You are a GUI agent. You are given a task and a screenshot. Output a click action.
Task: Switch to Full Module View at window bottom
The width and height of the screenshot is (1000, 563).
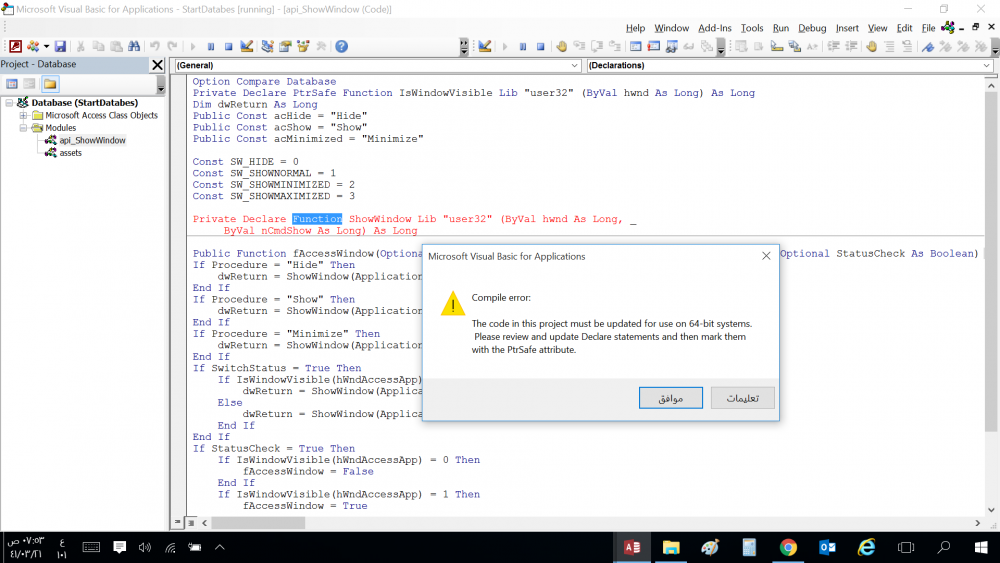191,523
